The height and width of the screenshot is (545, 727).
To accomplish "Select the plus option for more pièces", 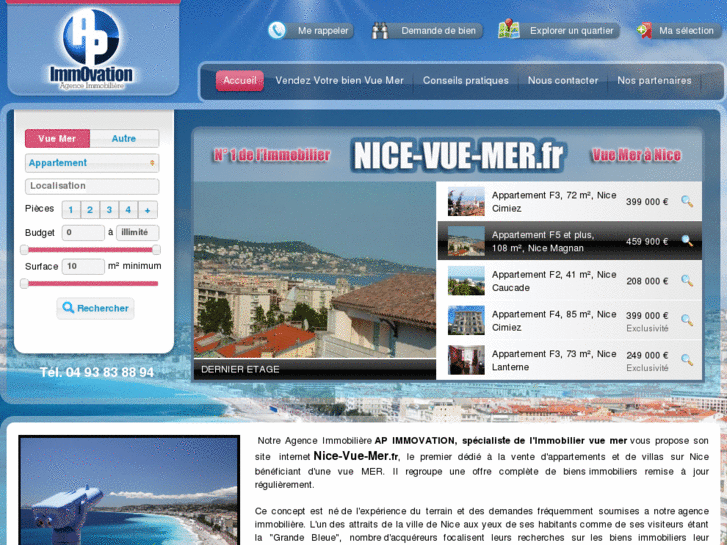I will 148,210.
